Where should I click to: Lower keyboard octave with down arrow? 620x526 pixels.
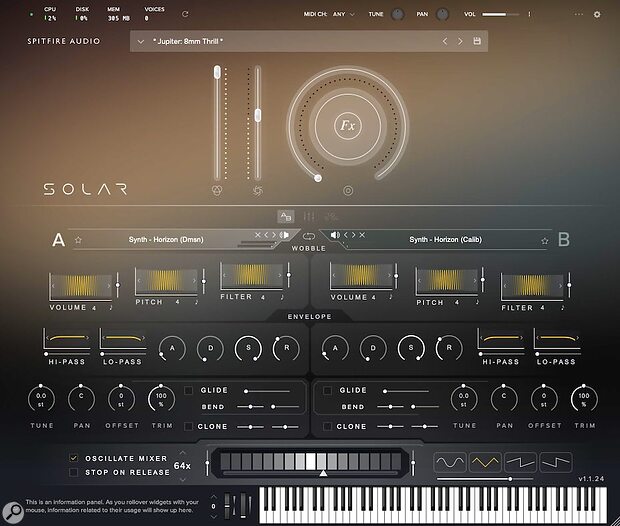(x=214, y=517)
